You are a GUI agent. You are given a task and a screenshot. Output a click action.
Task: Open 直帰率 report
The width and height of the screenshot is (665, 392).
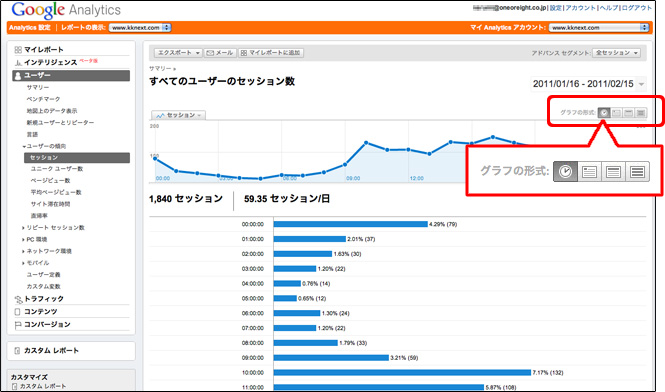[x=39, y=216]
